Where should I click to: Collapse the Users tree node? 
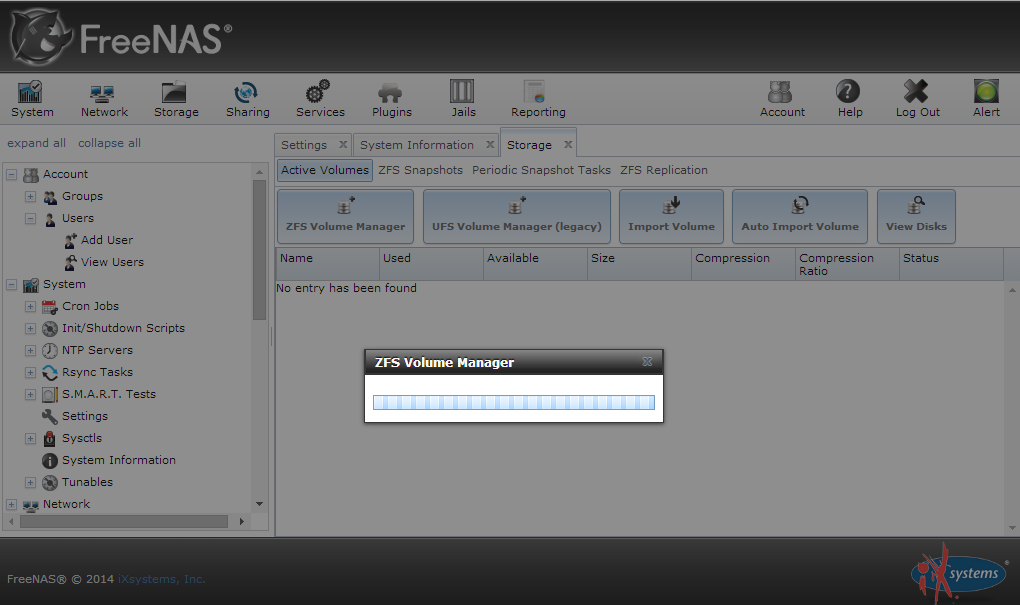(31, 219)
